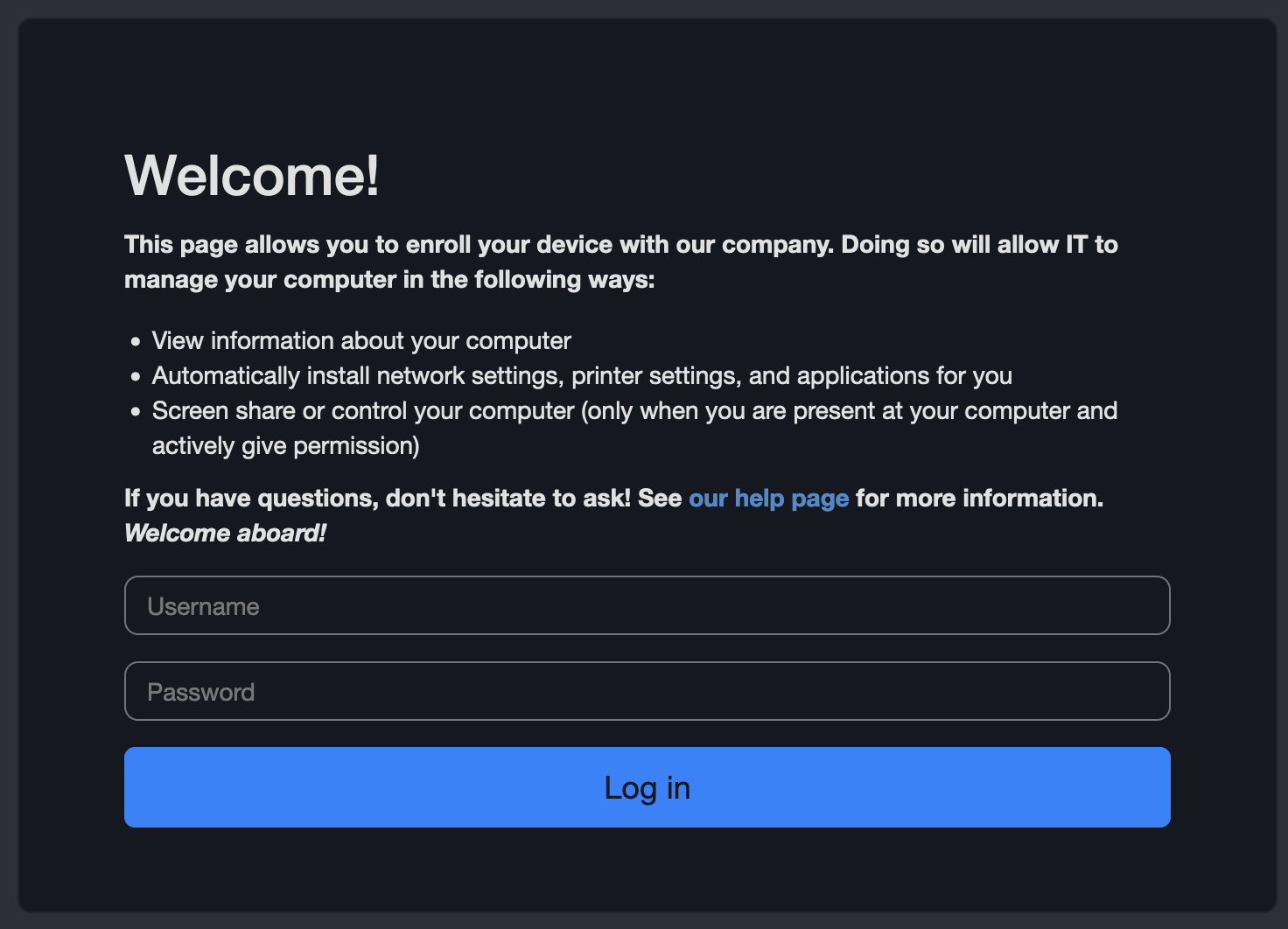This screenshot has height=929, width=1288.
Task: Click the Username input field
Action: click(x=647, y=605)
